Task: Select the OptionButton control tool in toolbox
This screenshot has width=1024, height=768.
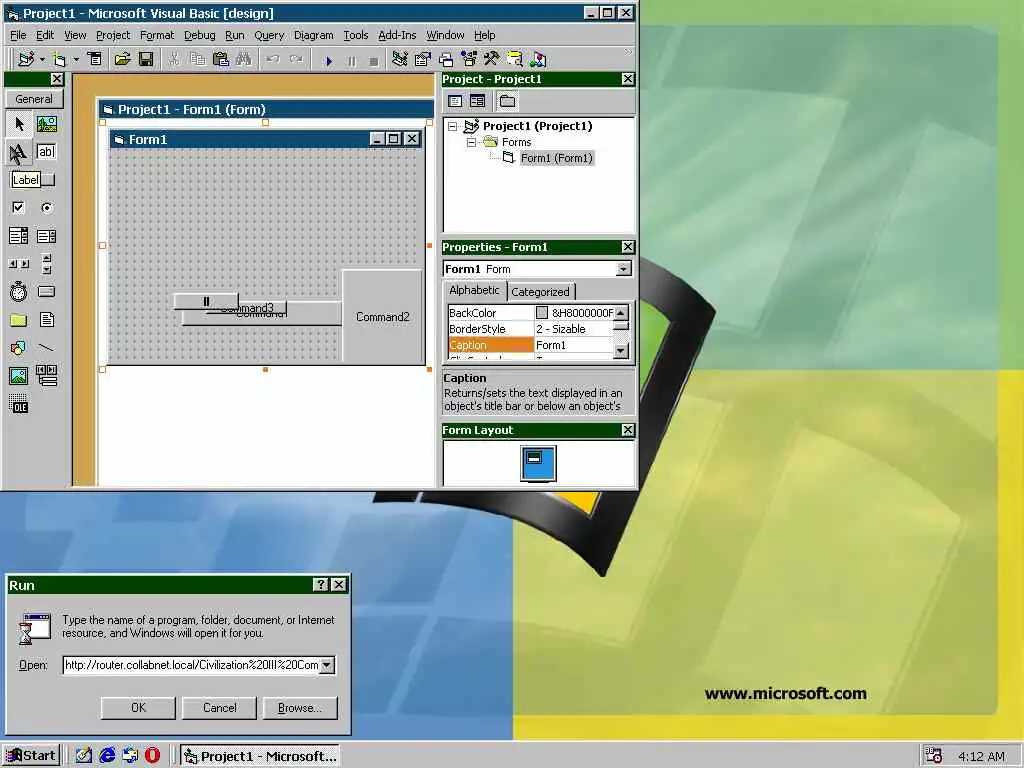Action: 46,208
